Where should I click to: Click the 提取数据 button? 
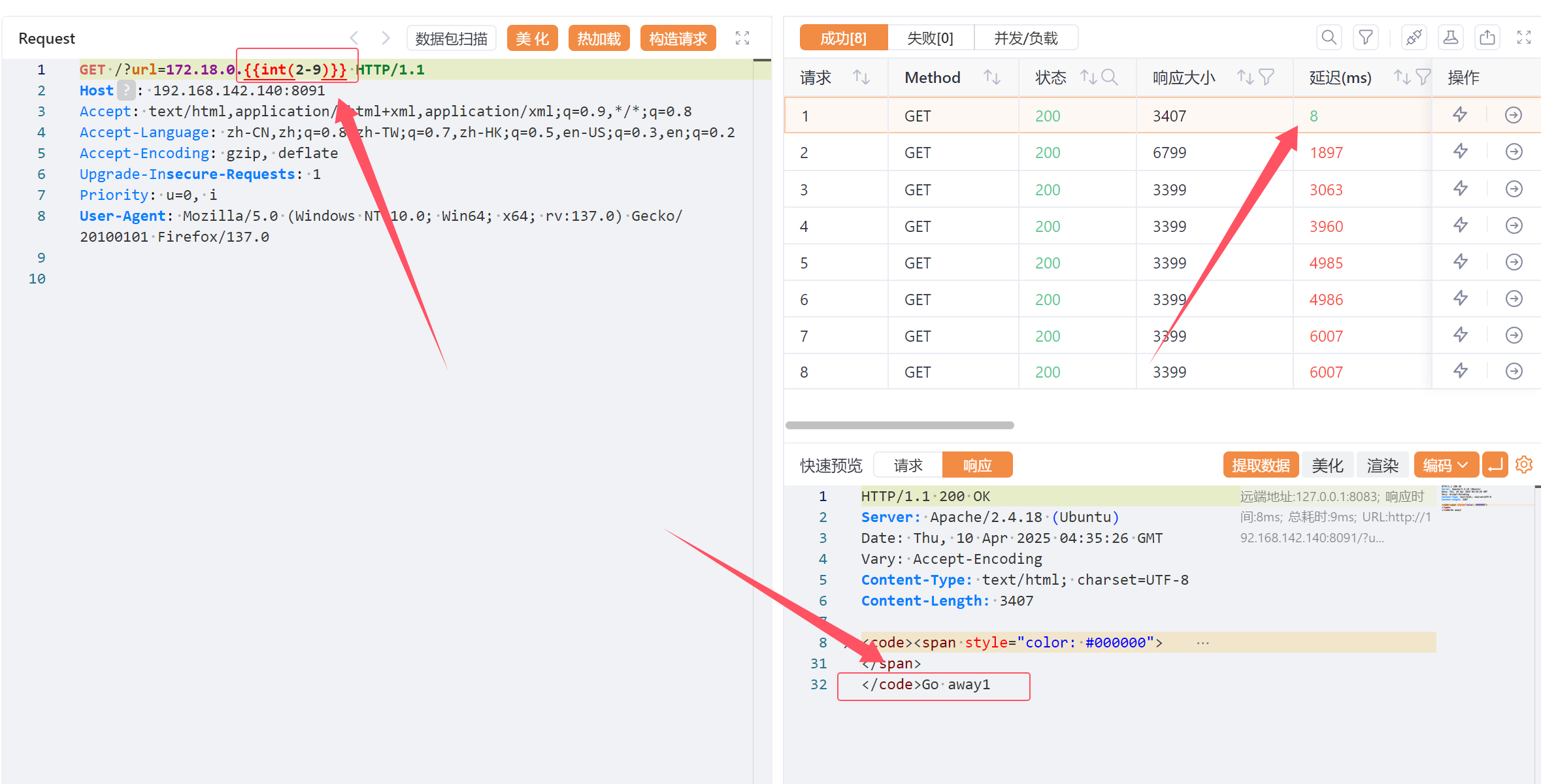[x=1260, y=465]
